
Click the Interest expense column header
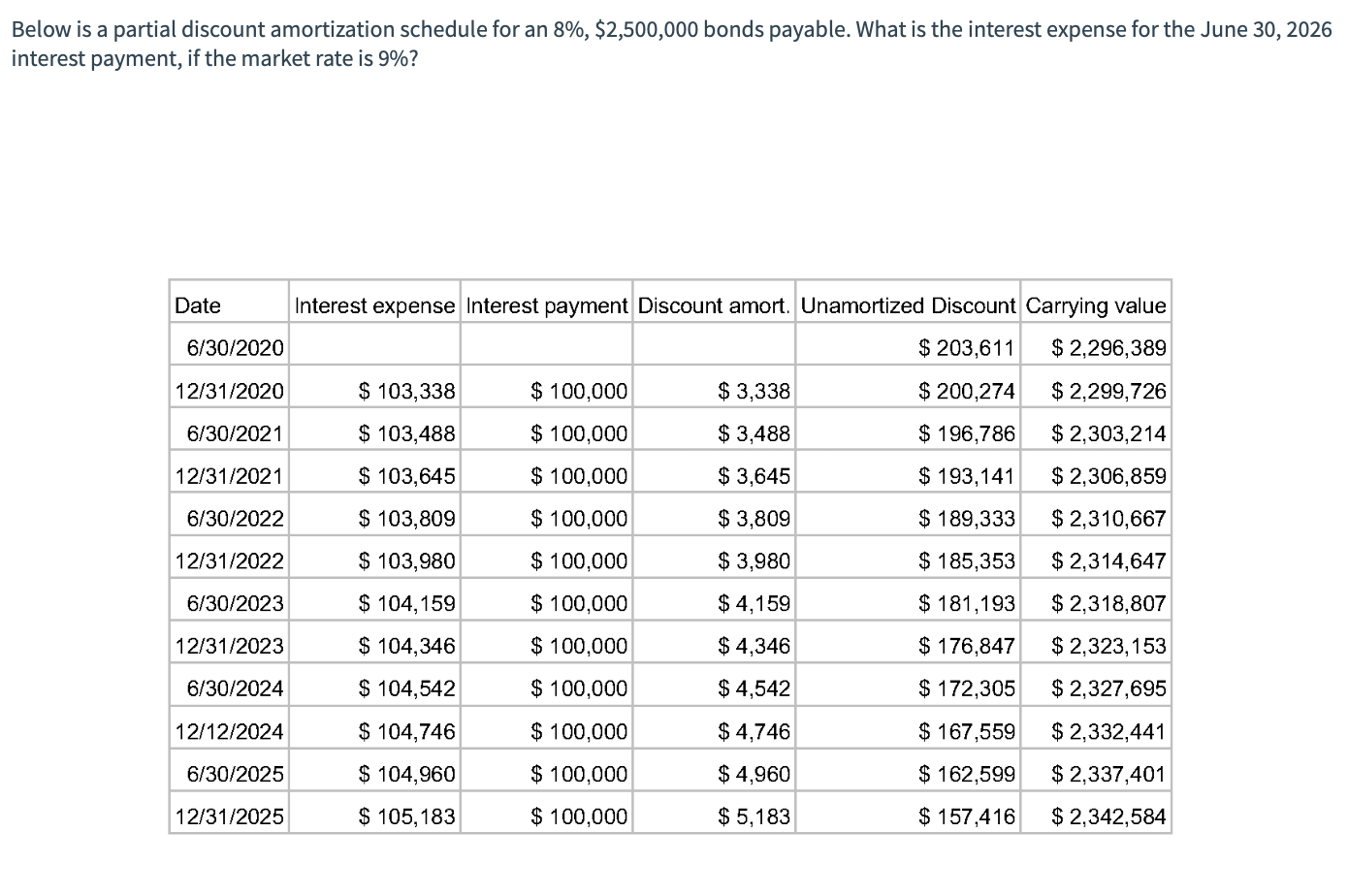tap(374, 305)
